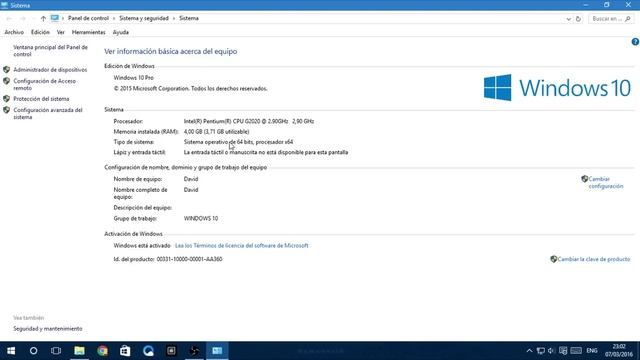Select product ID 00331-10000-00001-AA360 text
The width and height of the screenshot is (640, 360).
pyautogui.click(x=189, y=259)
